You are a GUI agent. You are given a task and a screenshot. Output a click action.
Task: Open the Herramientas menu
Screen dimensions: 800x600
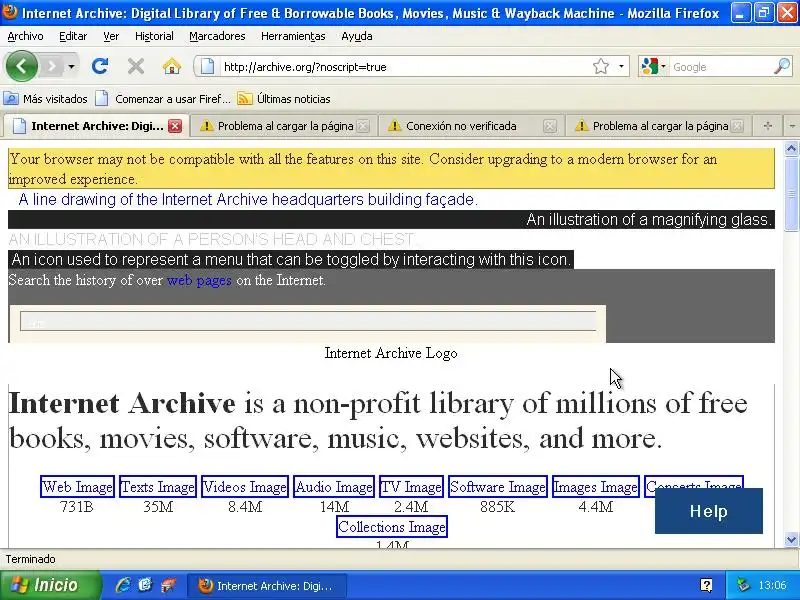293,36
